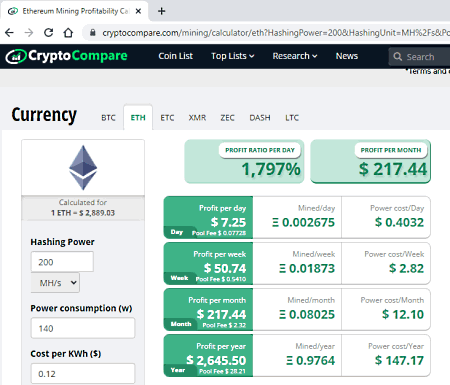Close the Ethereum Mining Profitability tab

click(x=138, y=11)
